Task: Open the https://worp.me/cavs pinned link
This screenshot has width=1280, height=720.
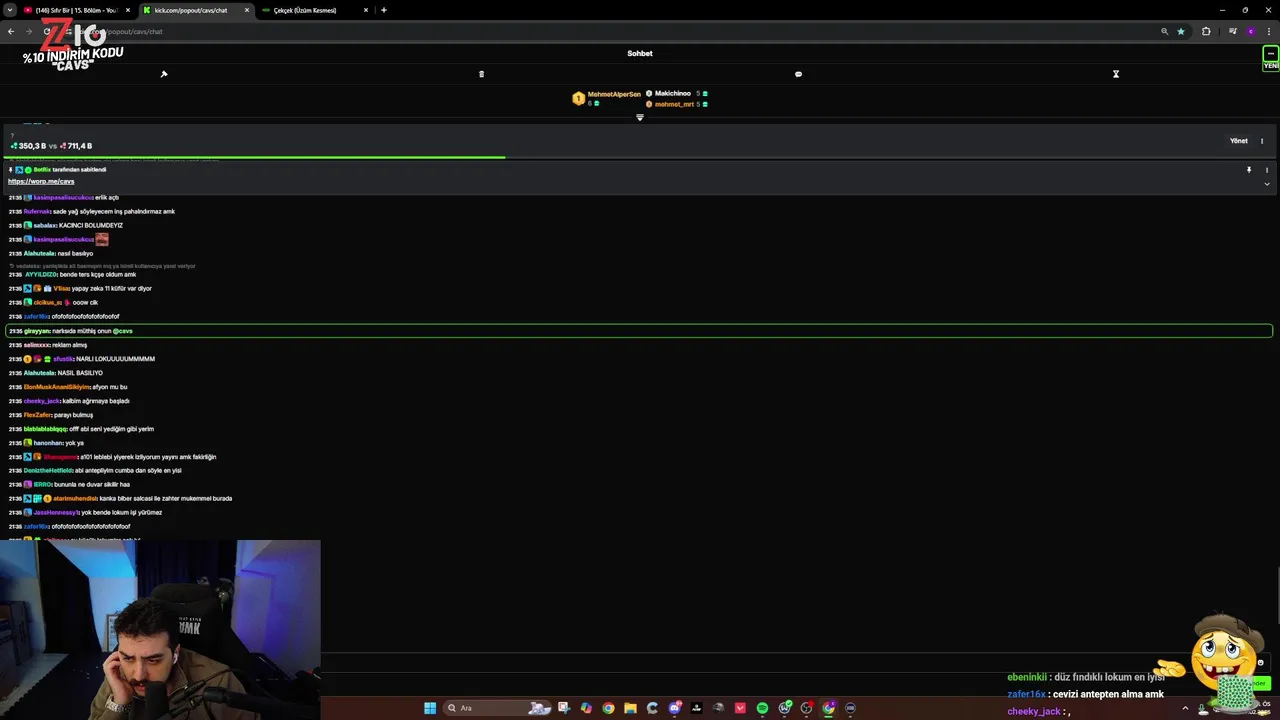Action: point(41,182)
